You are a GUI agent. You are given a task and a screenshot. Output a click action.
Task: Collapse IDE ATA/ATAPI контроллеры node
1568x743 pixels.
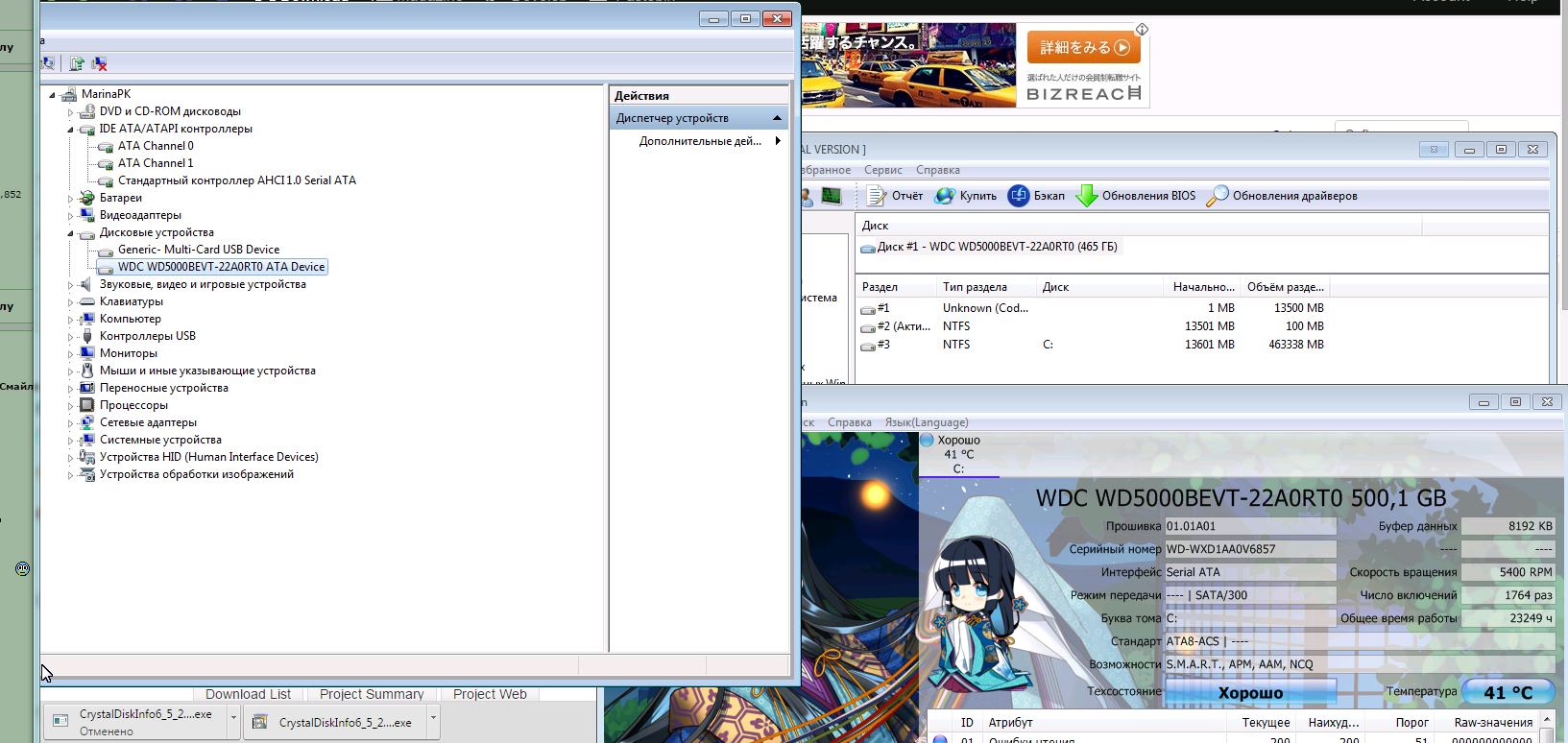70,130
